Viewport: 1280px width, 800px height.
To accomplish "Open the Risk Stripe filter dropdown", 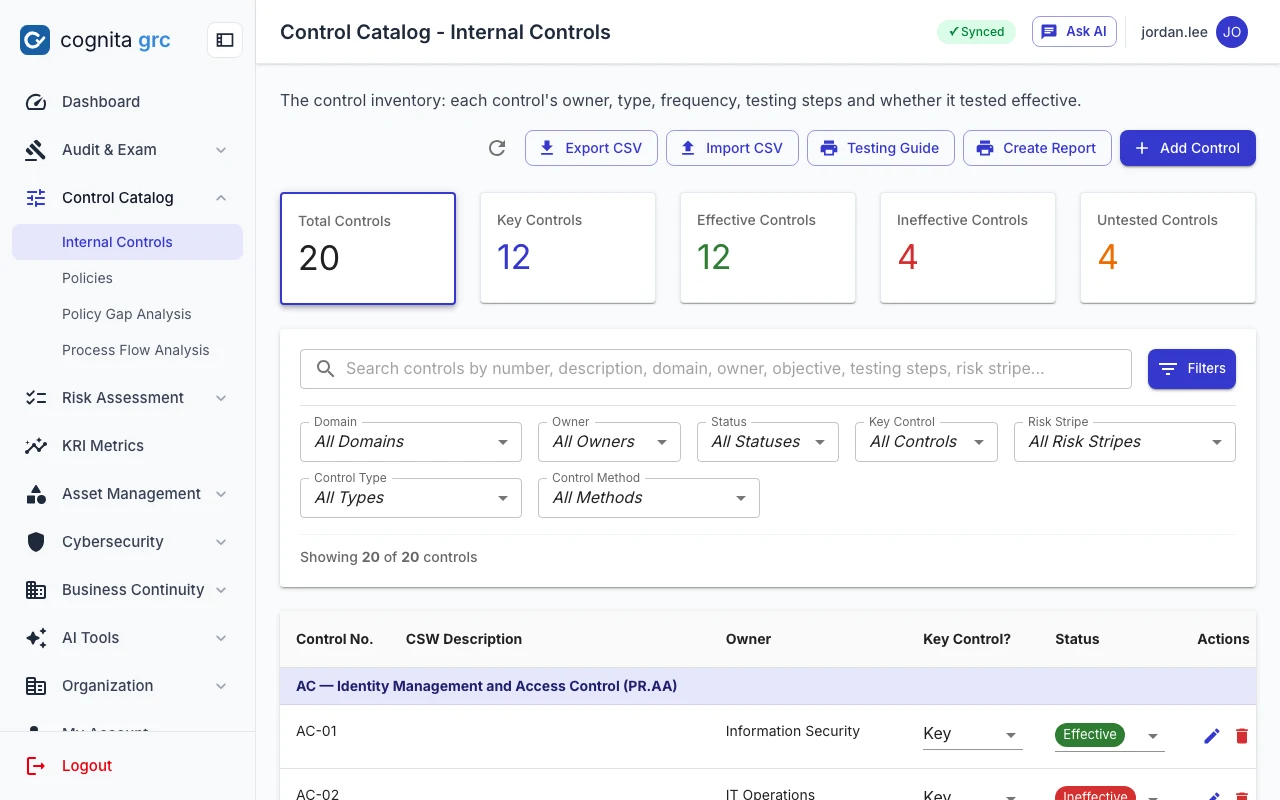I will (x=1125, y=442).
